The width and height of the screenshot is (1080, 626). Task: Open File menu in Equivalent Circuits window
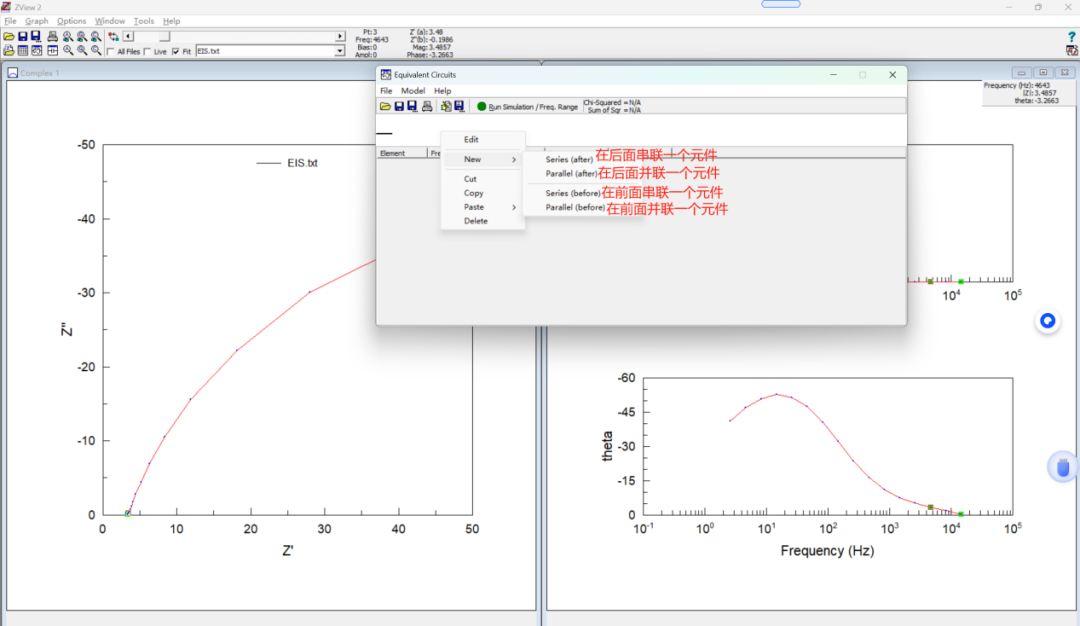386,91
